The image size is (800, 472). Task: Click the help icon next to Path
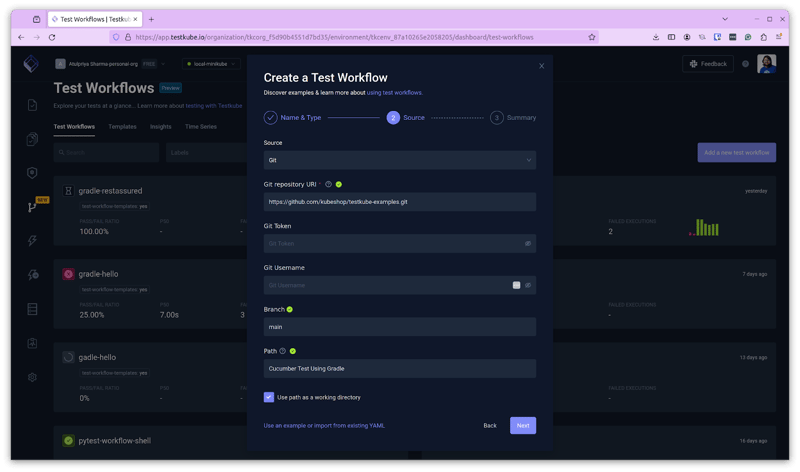tap(283, 351)
